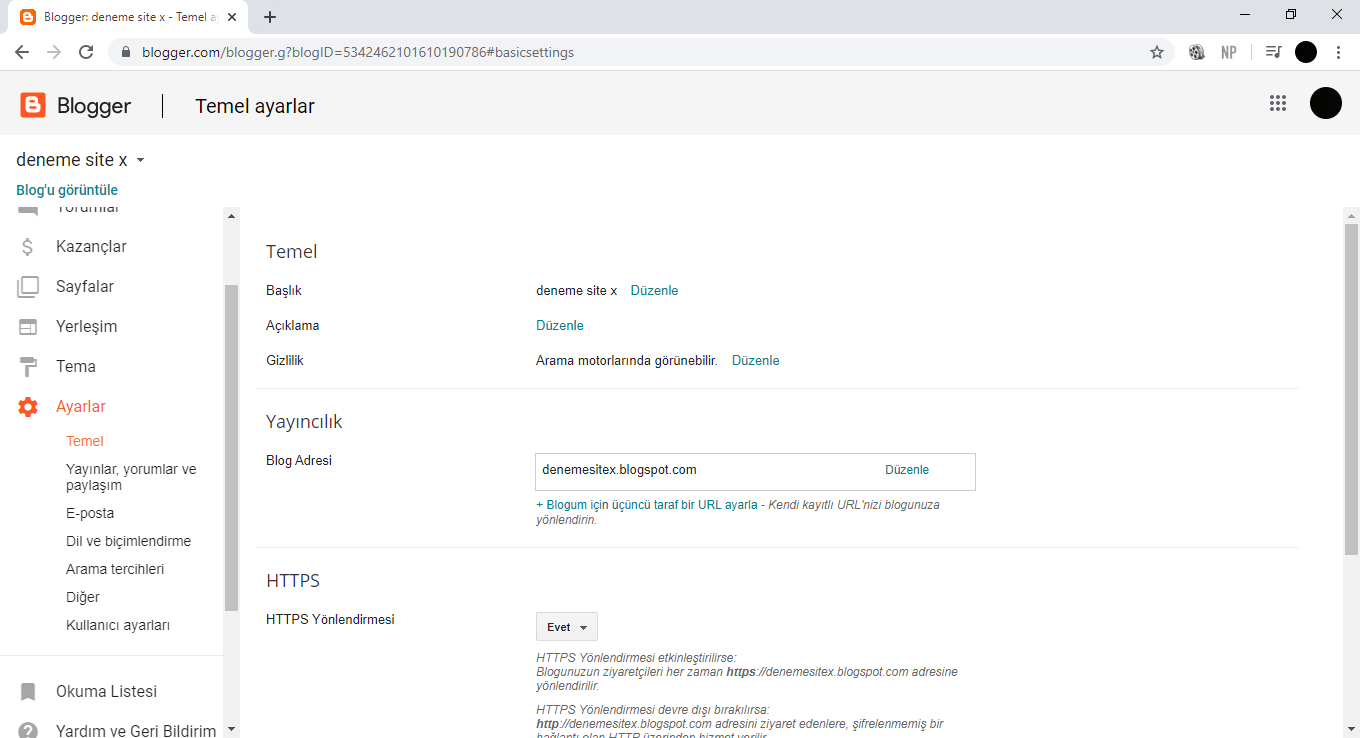The image size is (1360, 738).
Task: Click the main page scrollbar thumb
Action: (x=1351, y=390)
